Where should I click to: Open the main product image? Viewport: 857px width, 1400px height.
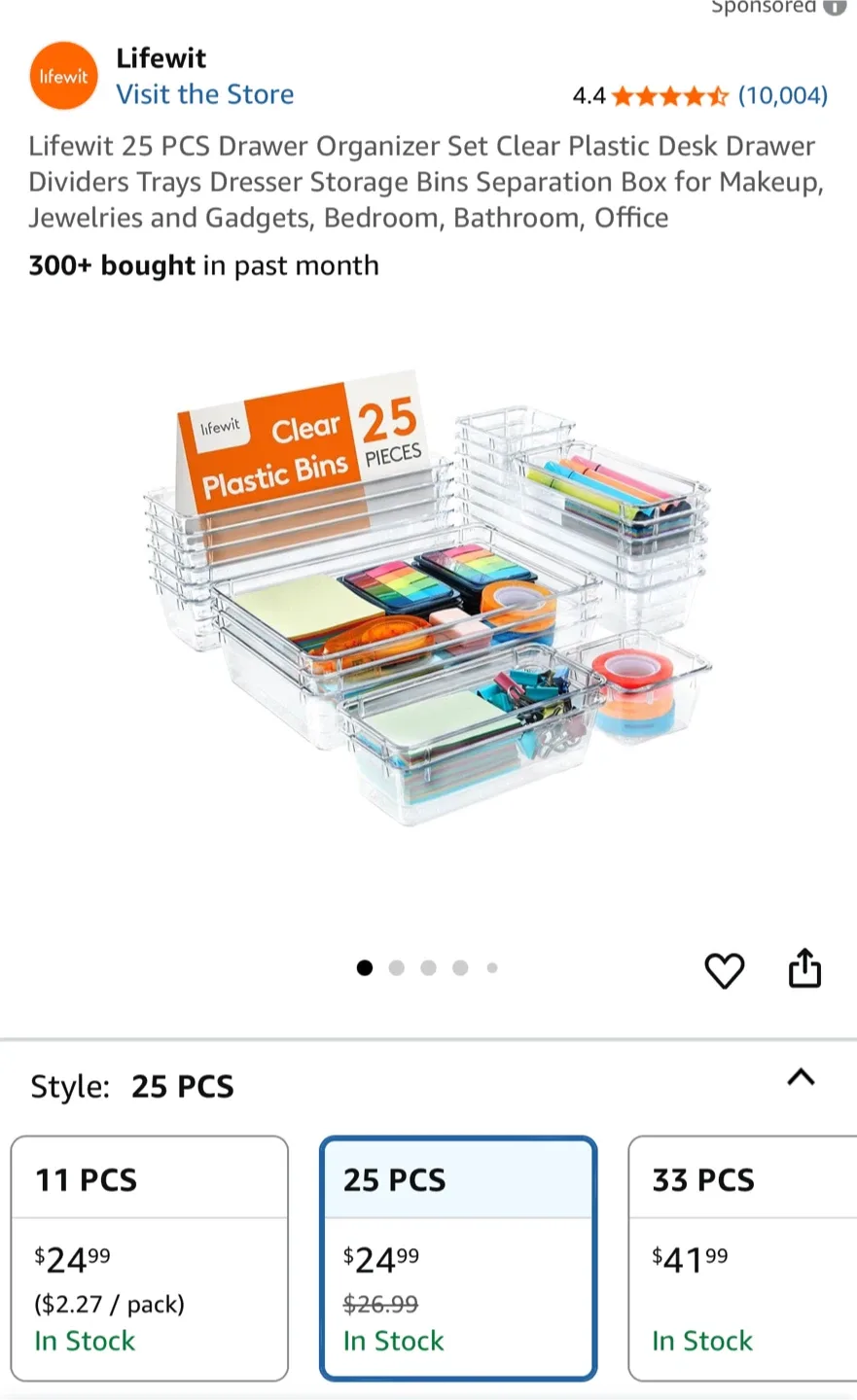(x=428, y=598)
